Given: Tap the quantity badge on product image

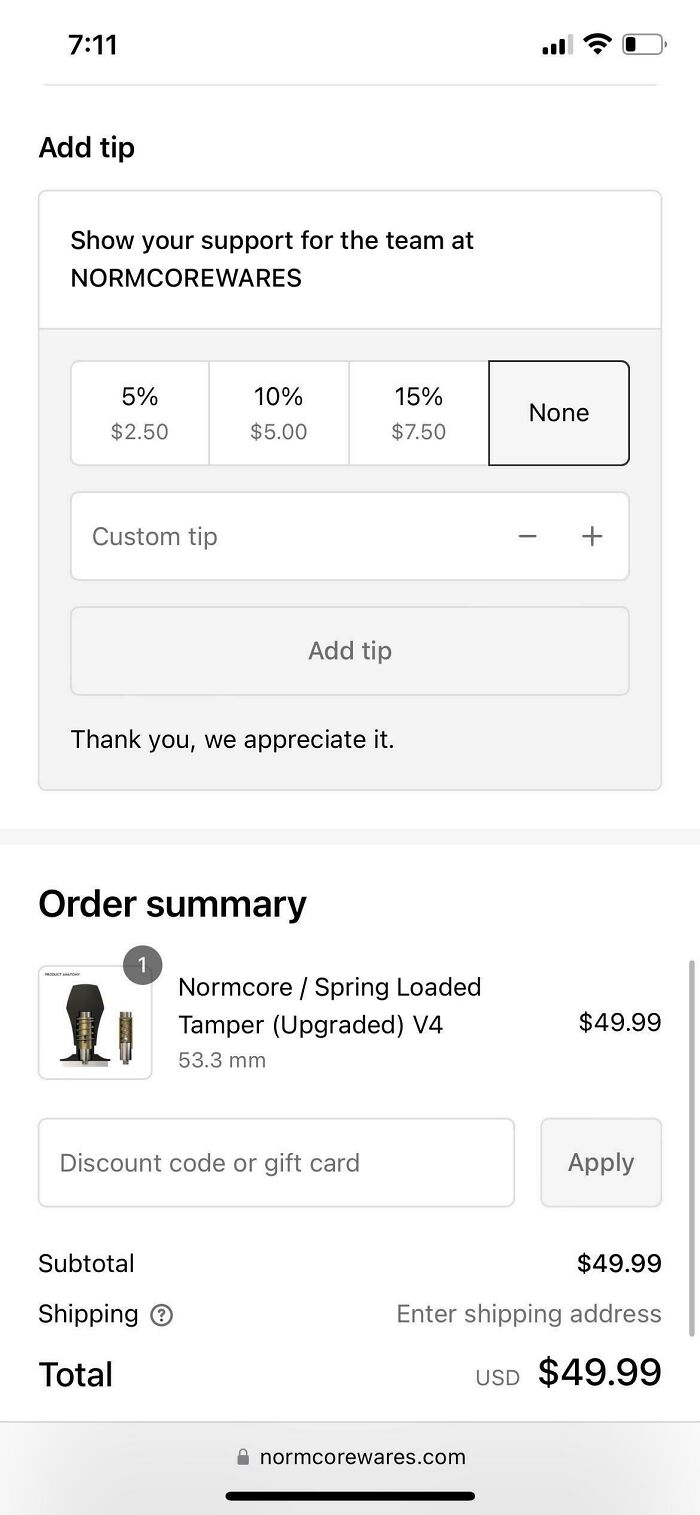Looking at the screenshot, I should [142, 965].
